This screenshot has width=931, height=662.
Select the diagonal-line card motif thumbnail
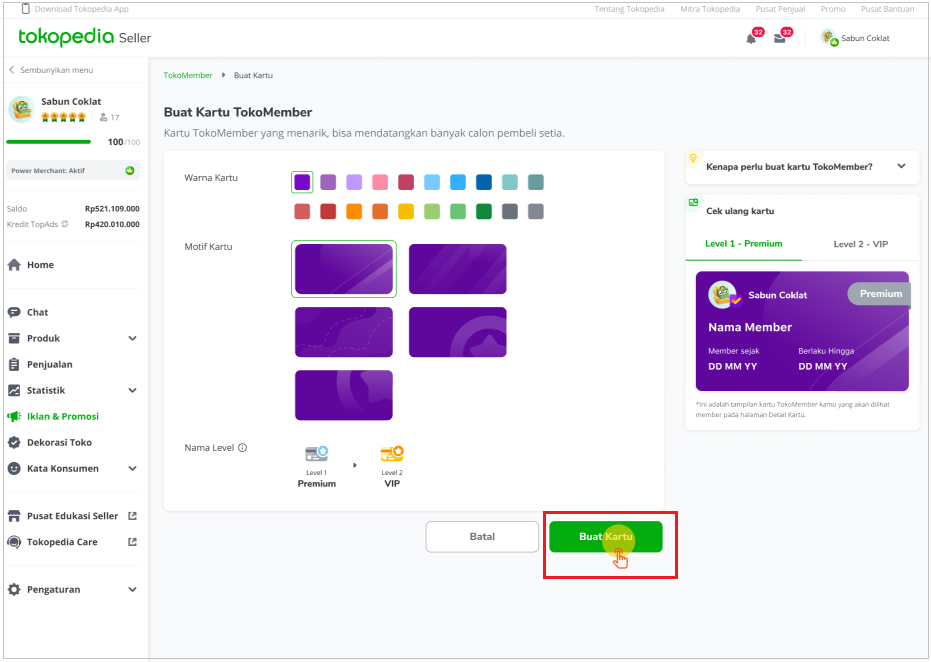(344, 269)
